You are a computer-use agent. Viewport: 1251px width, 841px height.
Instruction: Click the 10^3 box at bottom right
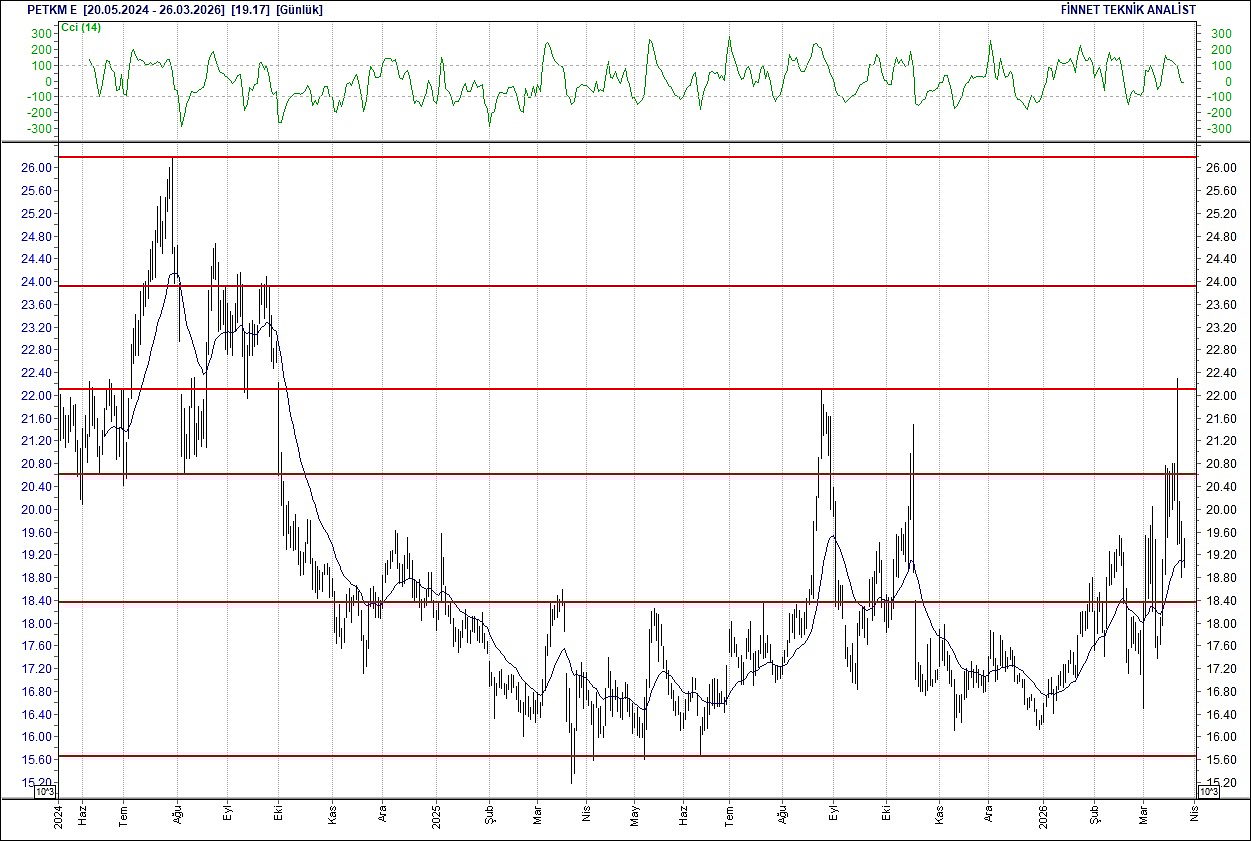point(1207,792)
